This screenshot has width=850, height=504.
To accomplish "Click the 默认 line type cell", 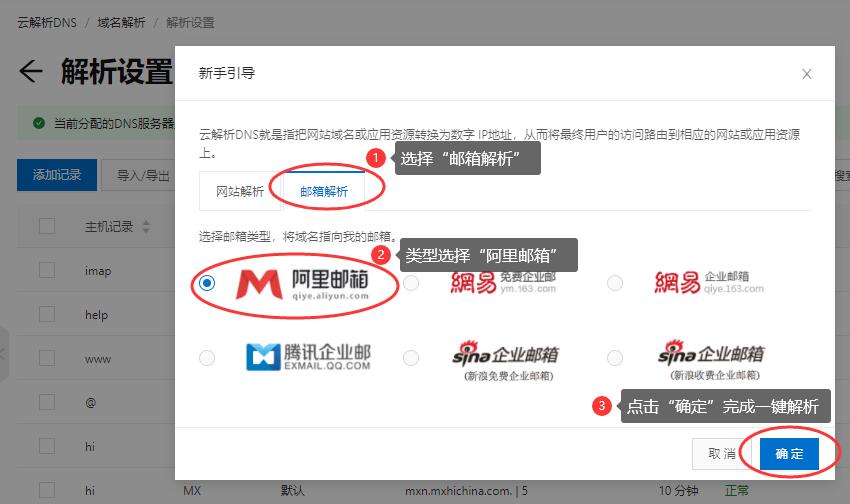I will pos(293,491).
